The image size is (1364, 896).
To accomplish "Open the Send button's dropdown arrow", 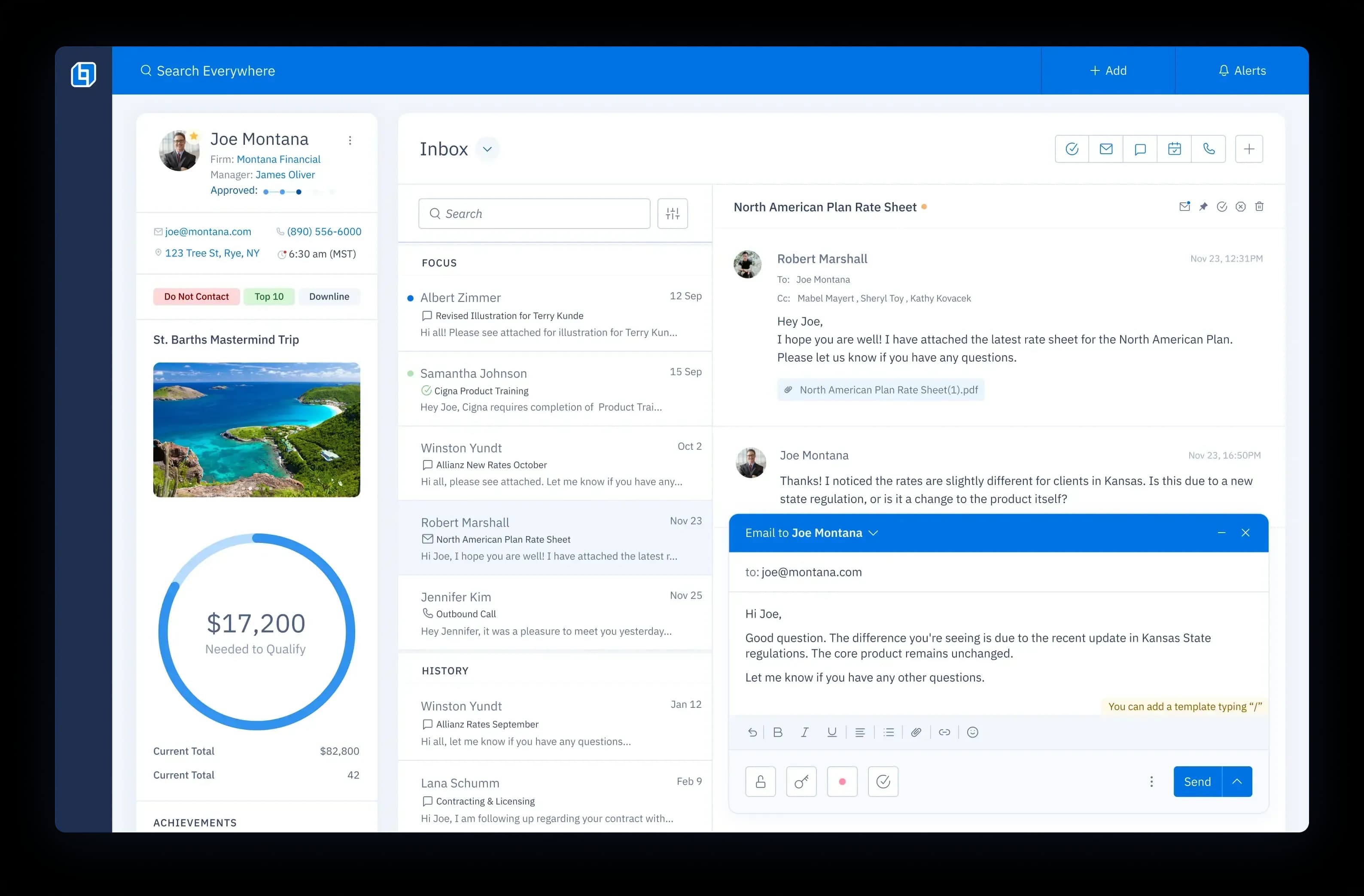I will [x=1237, y=781].
